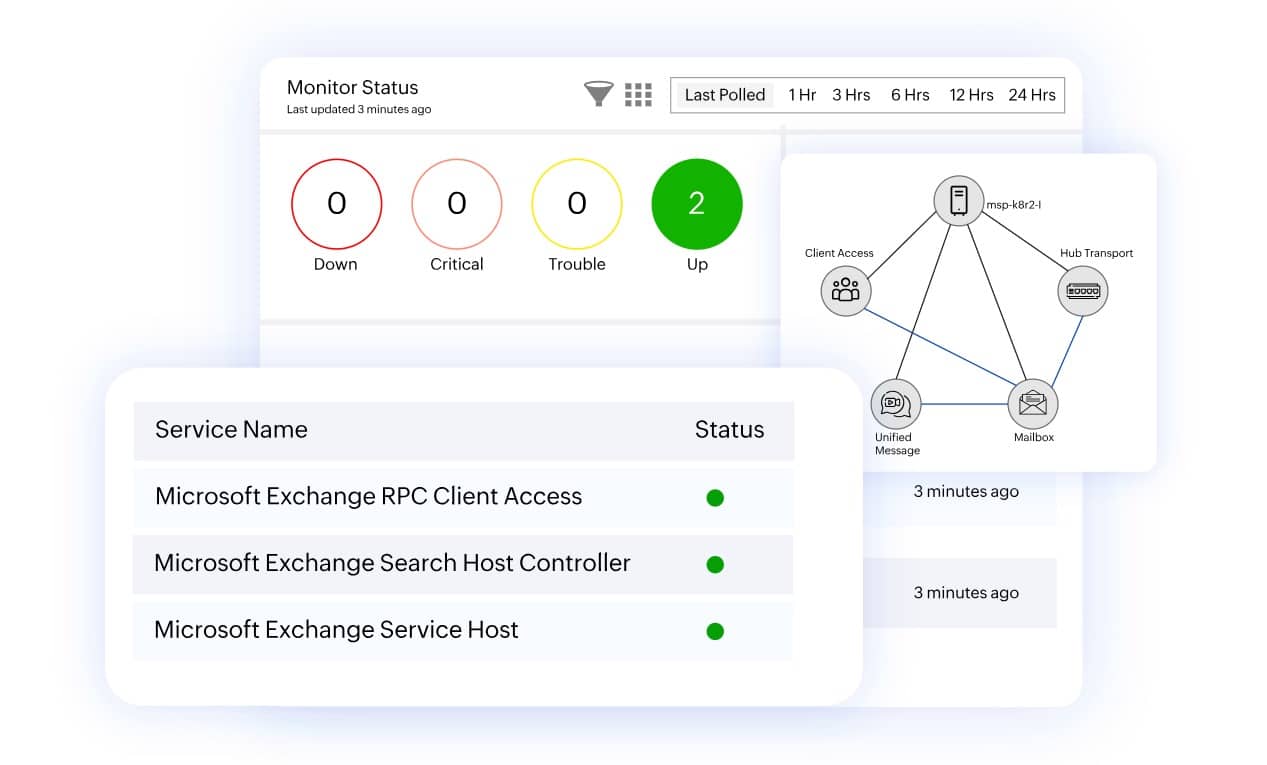Select the 12 Hrs time range

[971, 95]
